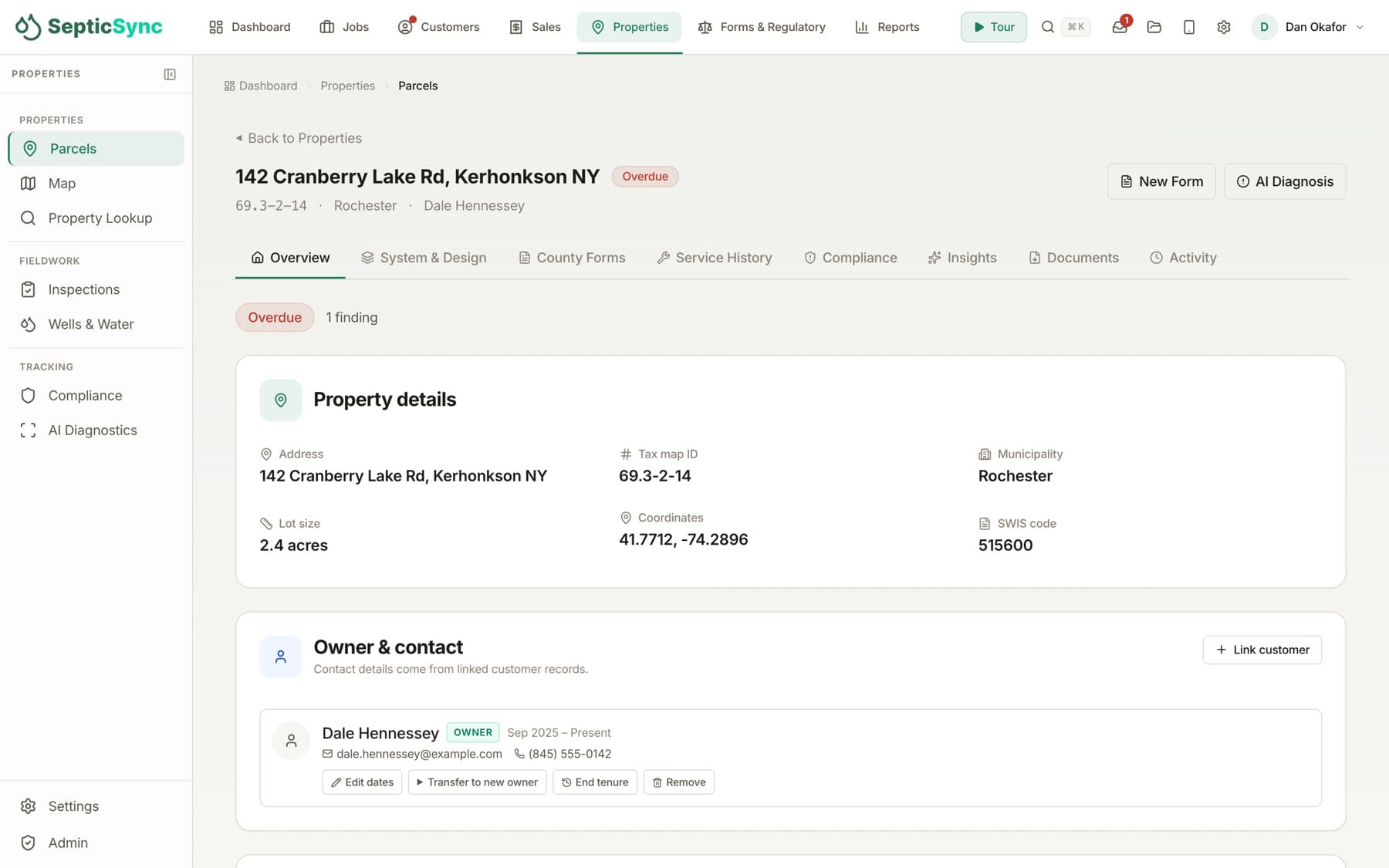Open the settings gear in top bar

click(1224, 27)
